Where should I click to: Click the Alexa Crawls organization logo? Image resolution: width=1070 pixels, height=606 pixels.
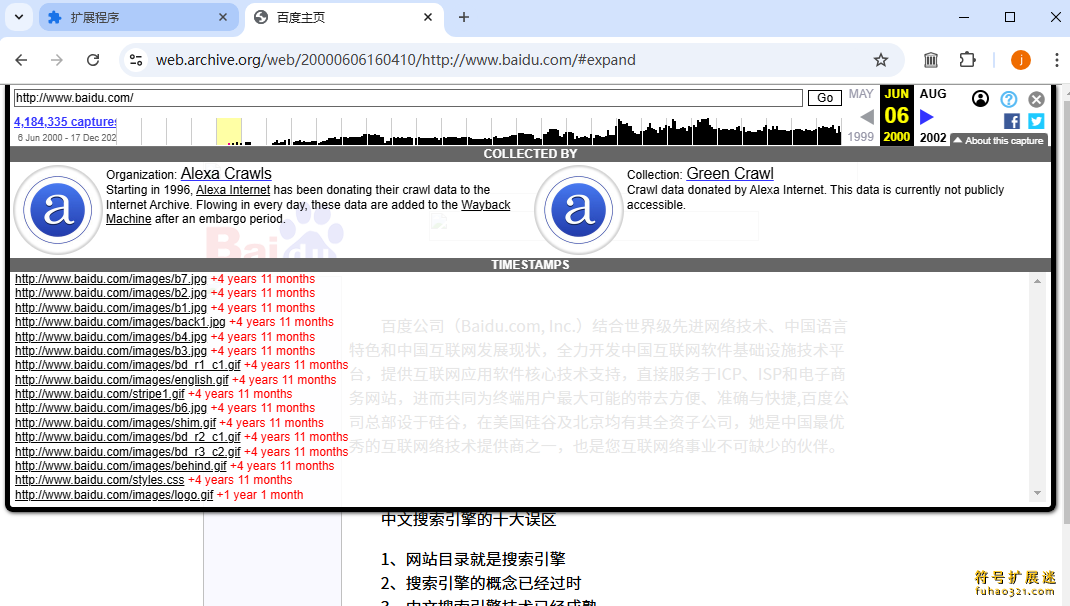pyautogui.click(x=57, y=210)
